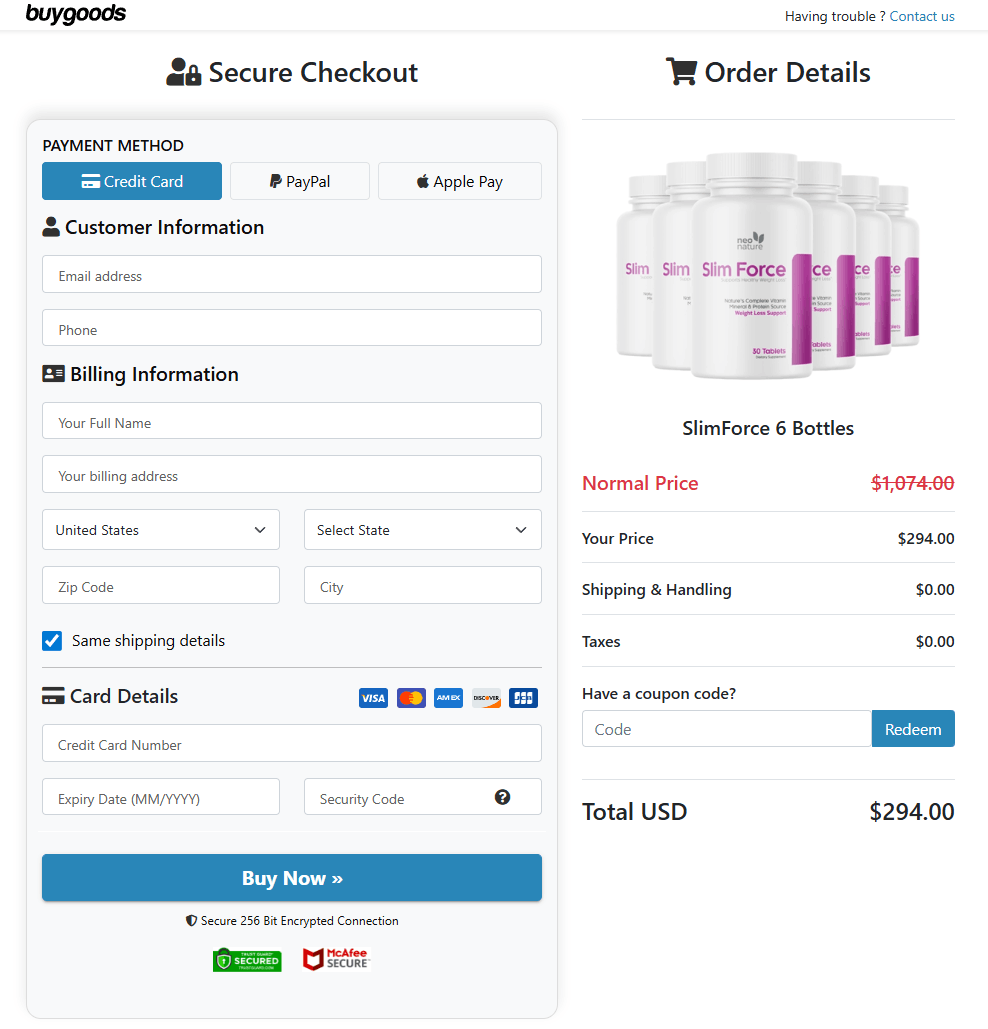
Task: Click the shopping cart icon near Order Details
Action: (682, 71)
